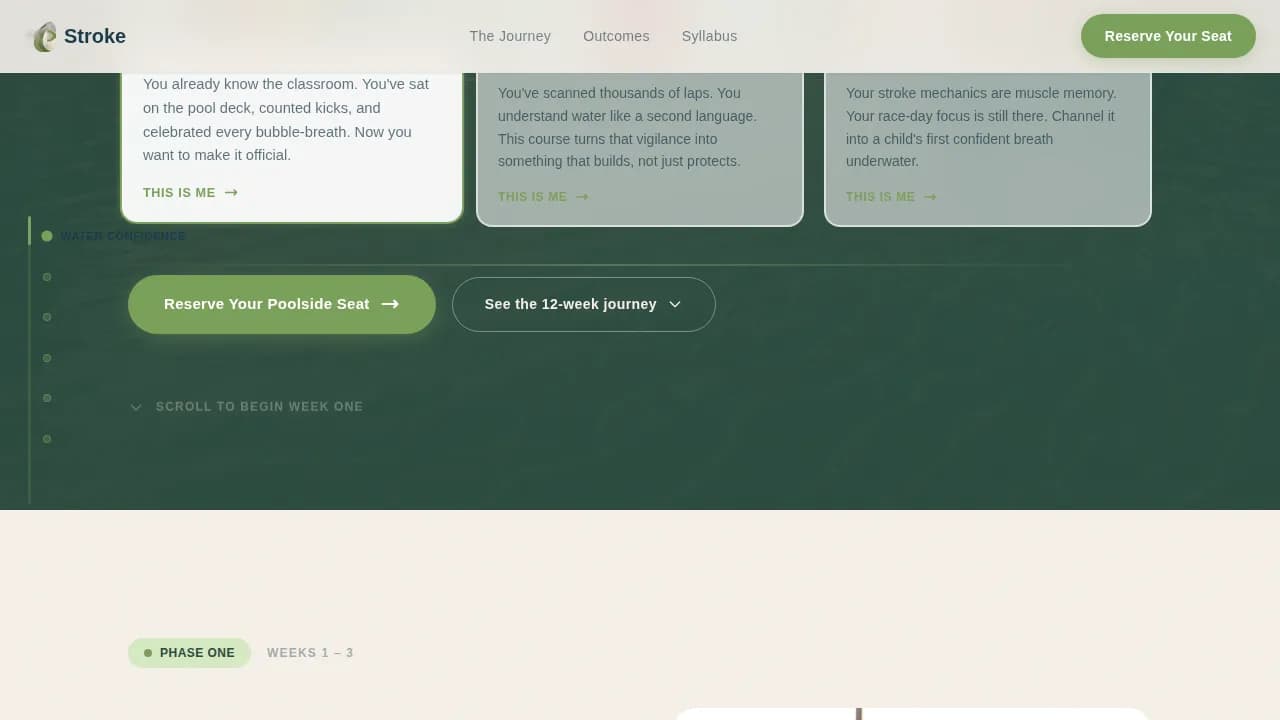
Task: Click the bottom dot on the left timeline
Action: (x=46, y=439)
